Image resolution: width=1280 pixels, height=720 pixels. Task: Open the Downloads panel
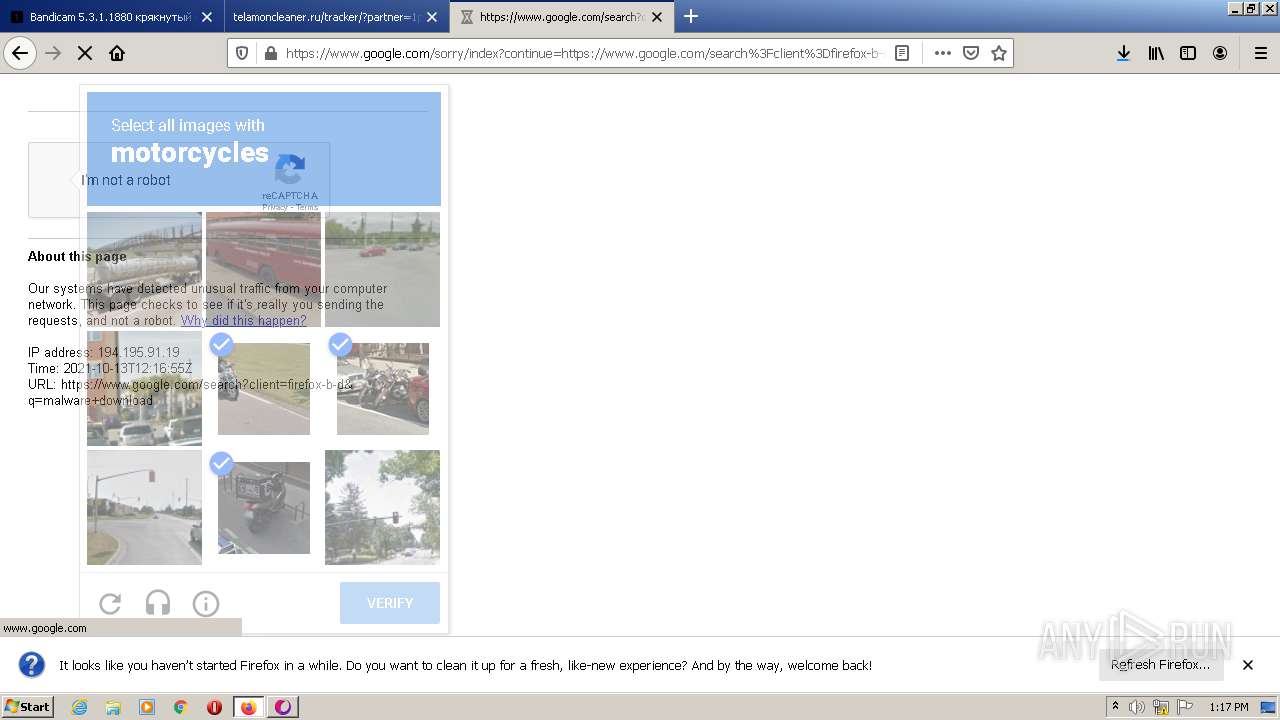point(1124,53)
